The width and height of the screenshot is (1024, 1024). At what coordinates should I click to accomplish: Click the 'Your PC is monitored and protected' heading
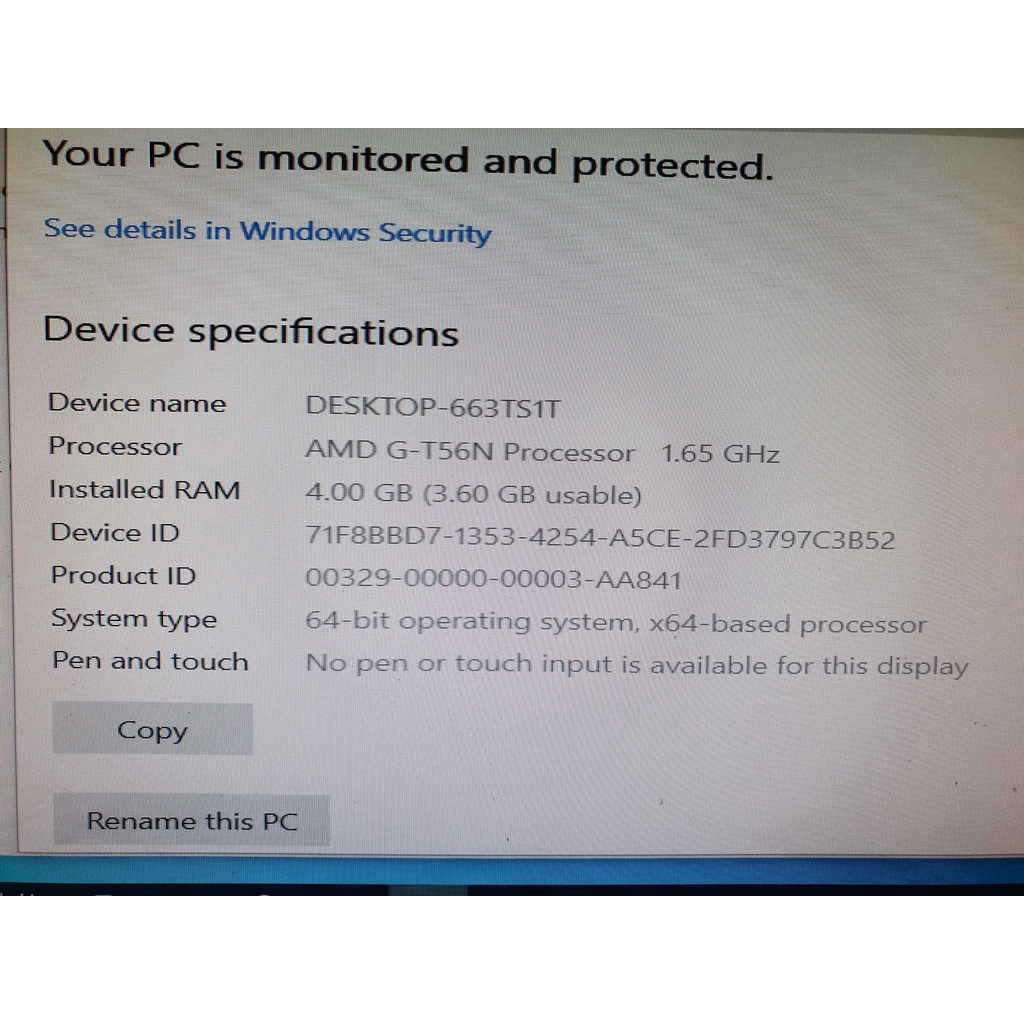(408, 161)
